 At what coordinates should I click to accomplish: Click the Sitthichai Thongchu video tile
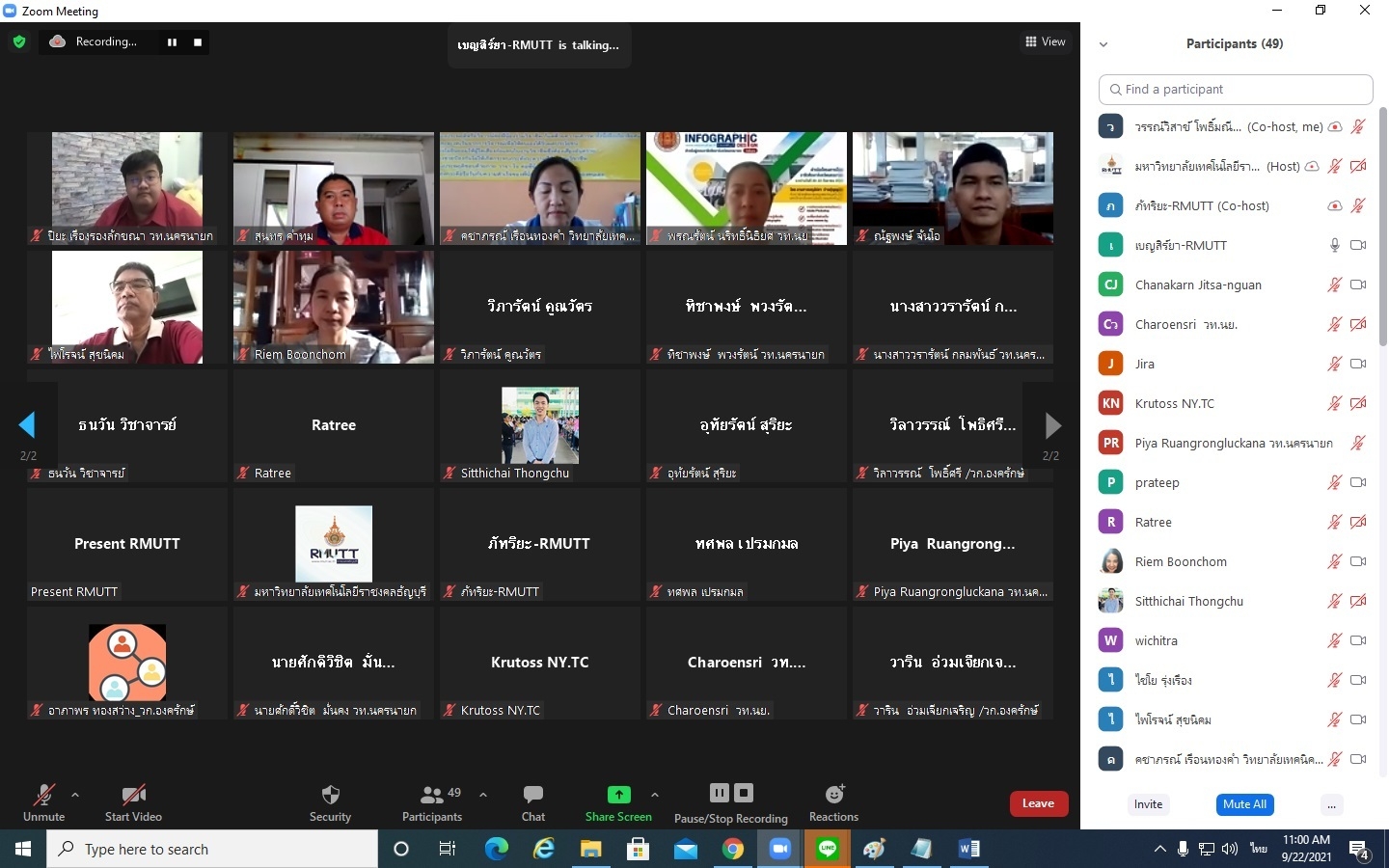tap(540, 425)
